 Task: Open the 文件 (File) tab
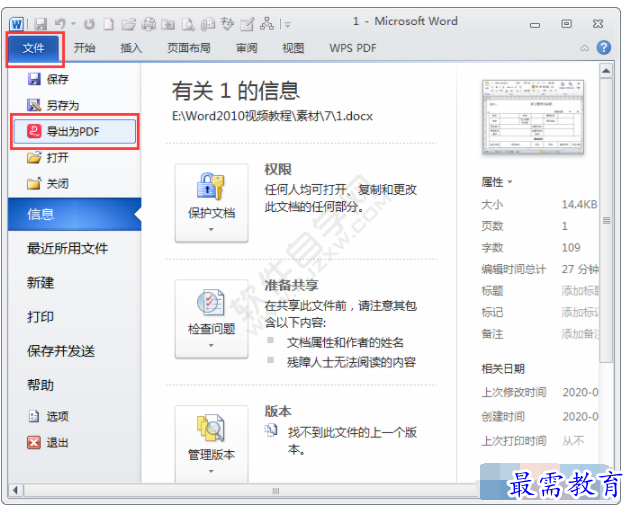33,48
